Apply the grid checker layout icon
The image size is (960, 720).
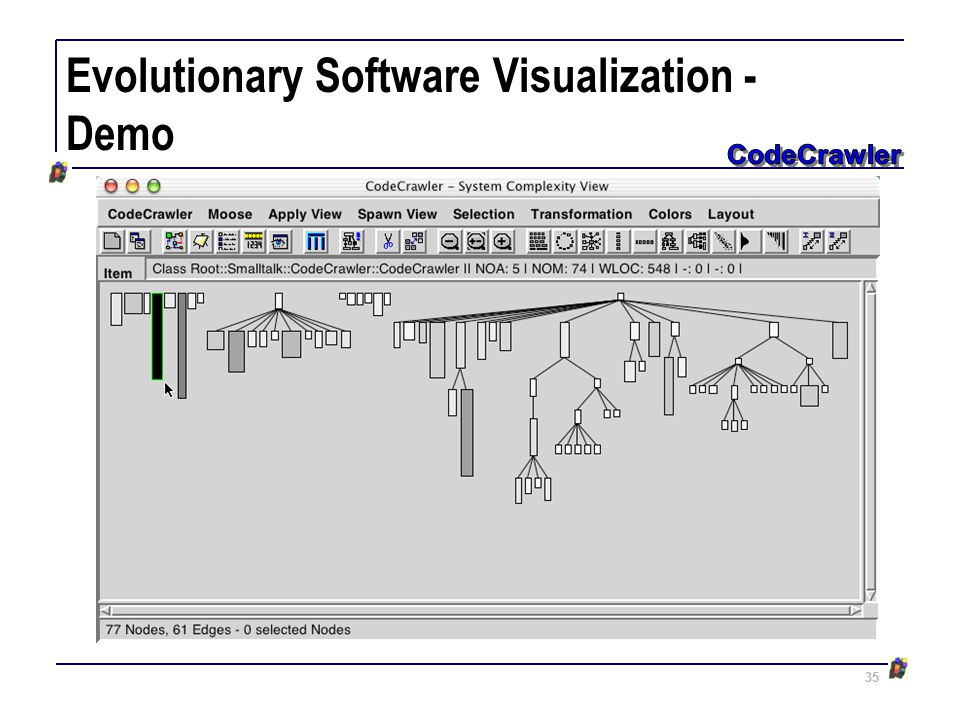538,241
